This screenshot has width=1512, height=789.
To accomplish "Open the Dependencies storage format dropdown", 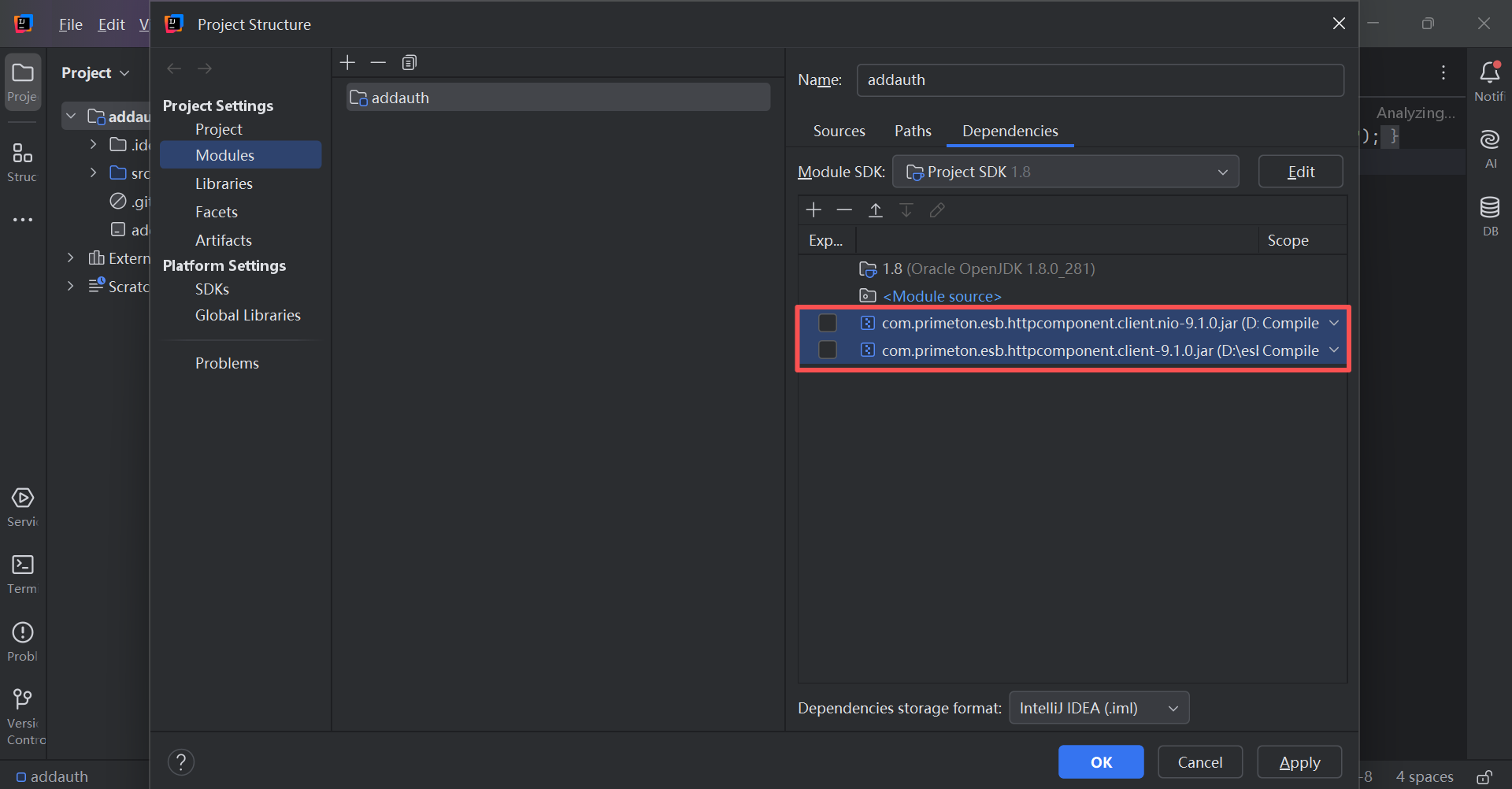I will pos(1099,709).
